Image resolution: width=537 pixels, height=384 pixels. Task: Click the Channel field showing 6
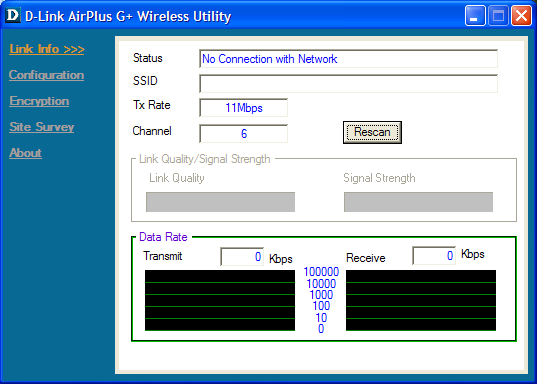coord(243,134)
